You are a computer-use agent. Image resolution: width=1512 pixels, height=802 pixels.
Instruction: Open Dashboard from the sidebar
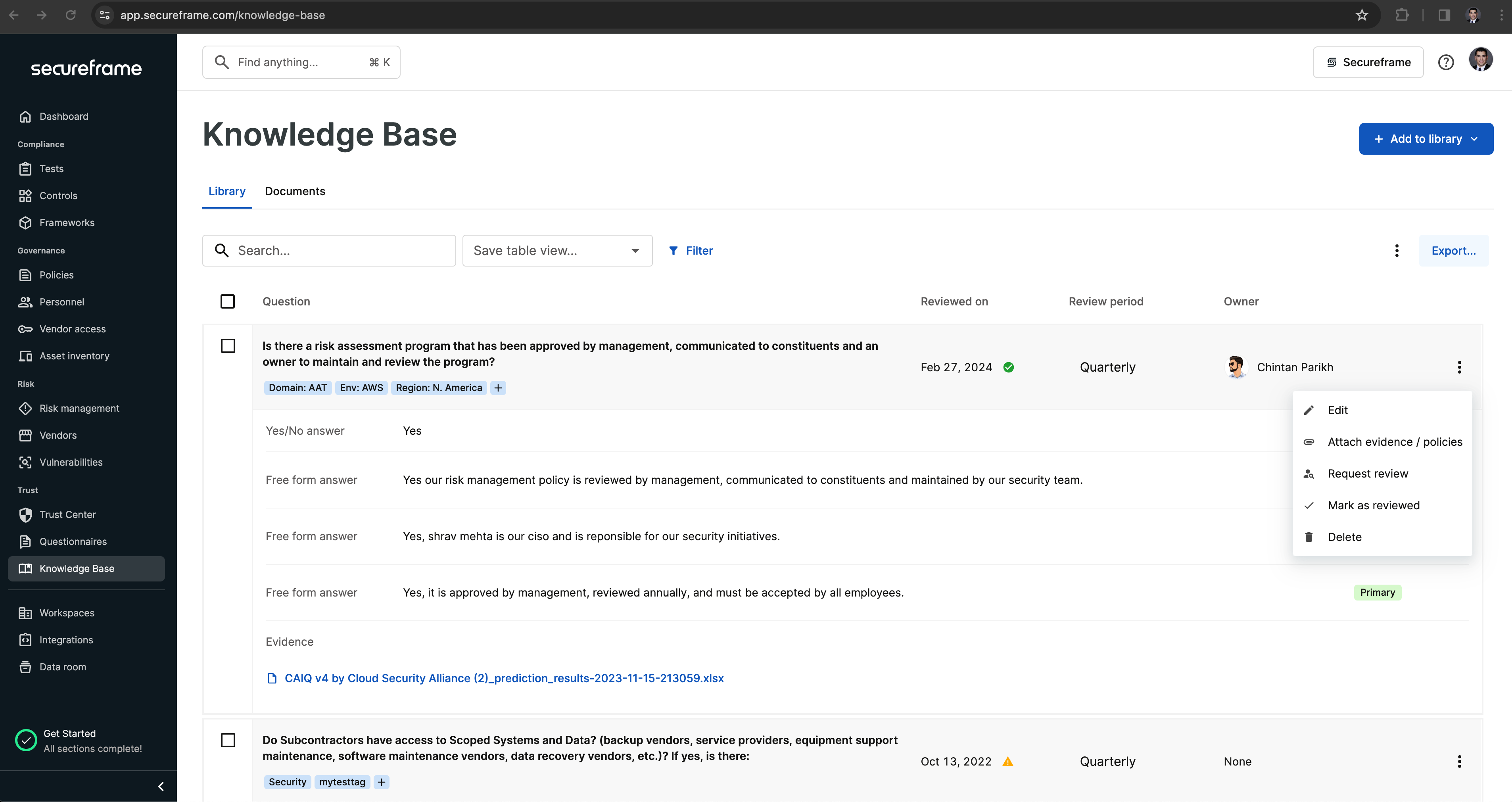coord(63,116)
